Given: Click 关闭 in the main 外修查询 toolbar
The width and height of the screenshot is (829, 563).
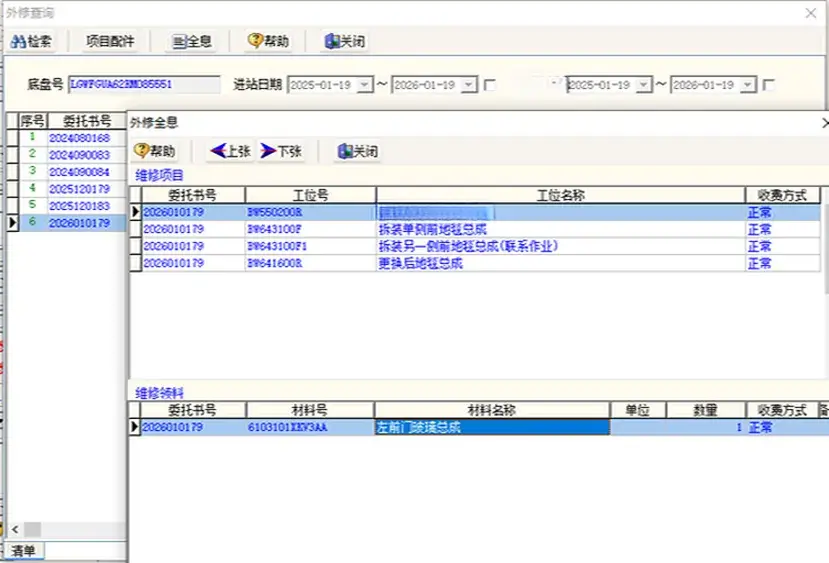Looking at the screenshot, I should point(344,42).
